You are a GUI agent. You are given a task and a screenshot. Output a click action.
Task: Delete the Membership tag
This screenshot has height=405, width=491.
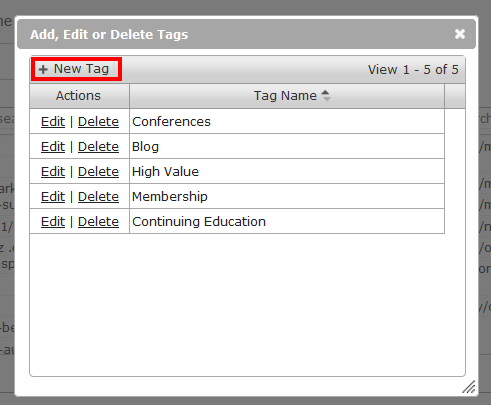pos(98,197)
